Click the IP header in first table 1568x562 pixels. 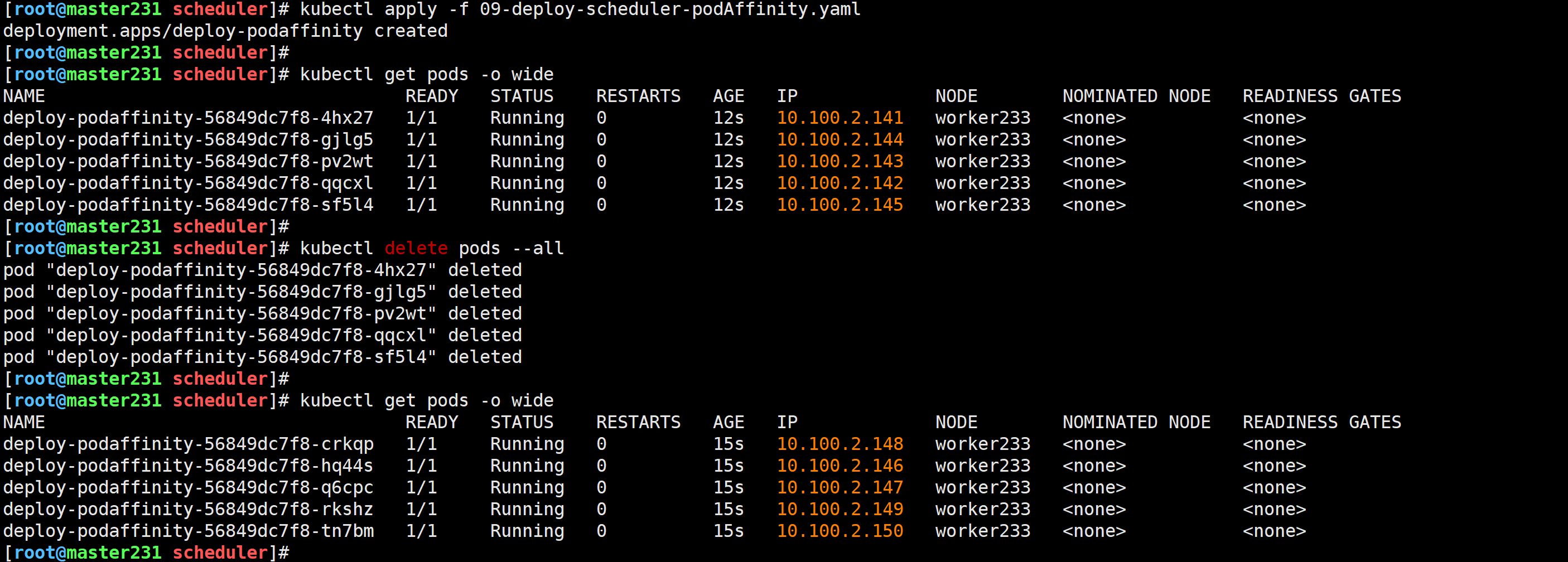787,96
